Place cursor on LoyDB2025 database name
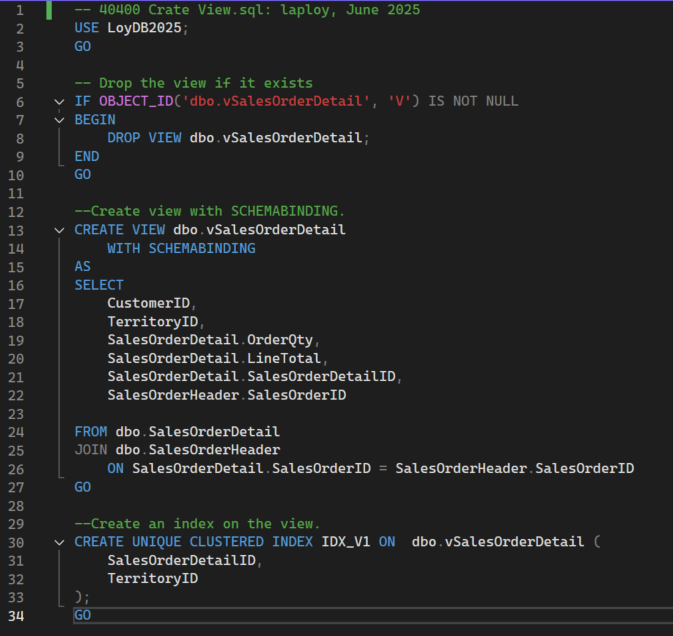Viewport: 673px width, 636px height. point(147,28)
